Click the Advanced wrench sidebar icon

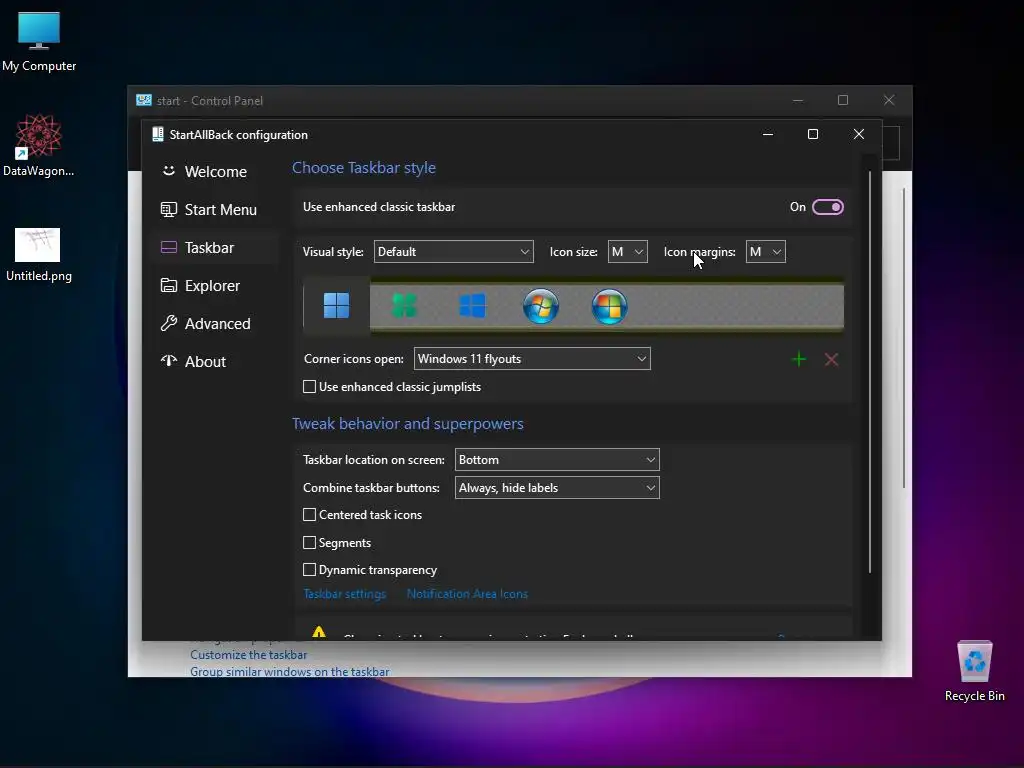168,323
